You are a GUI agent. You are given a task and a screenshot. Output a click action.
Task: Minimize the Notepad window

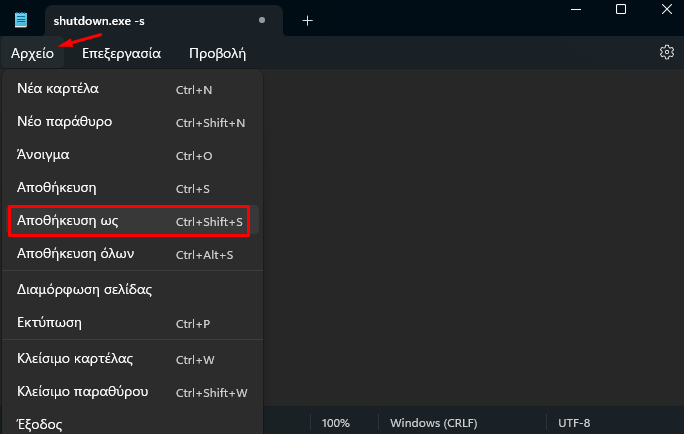pos(576,9)
